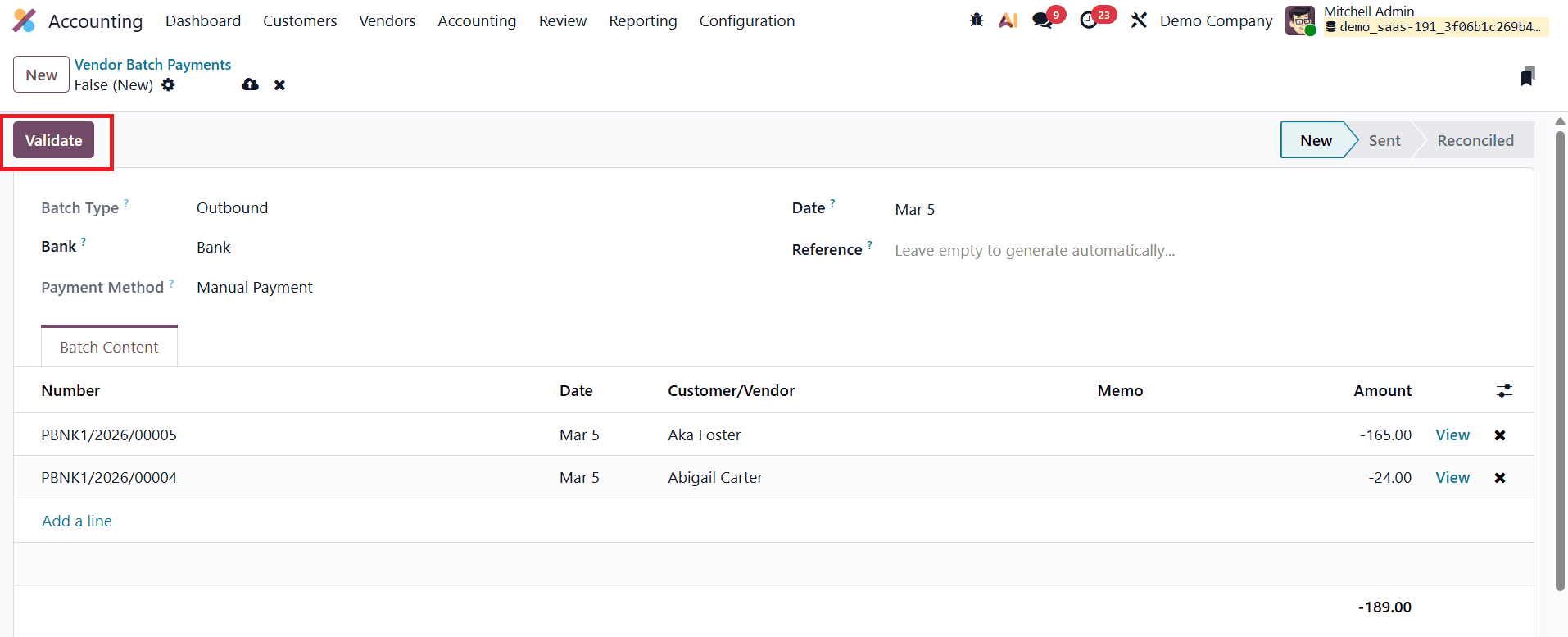Remove the Aka Foster payment line
Viewport: 1568px width, 637px height.
coord(1499,435)
